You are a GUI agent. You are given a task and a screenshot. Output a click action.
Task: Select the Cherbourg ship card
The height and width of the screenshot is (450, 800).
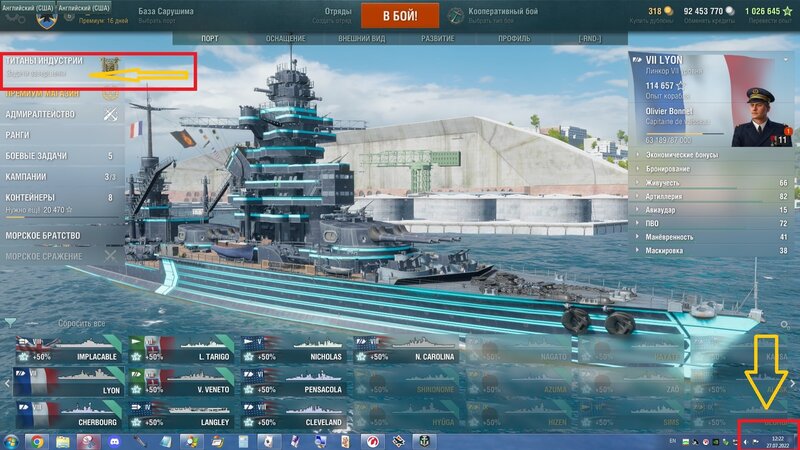tap(69, 414)
